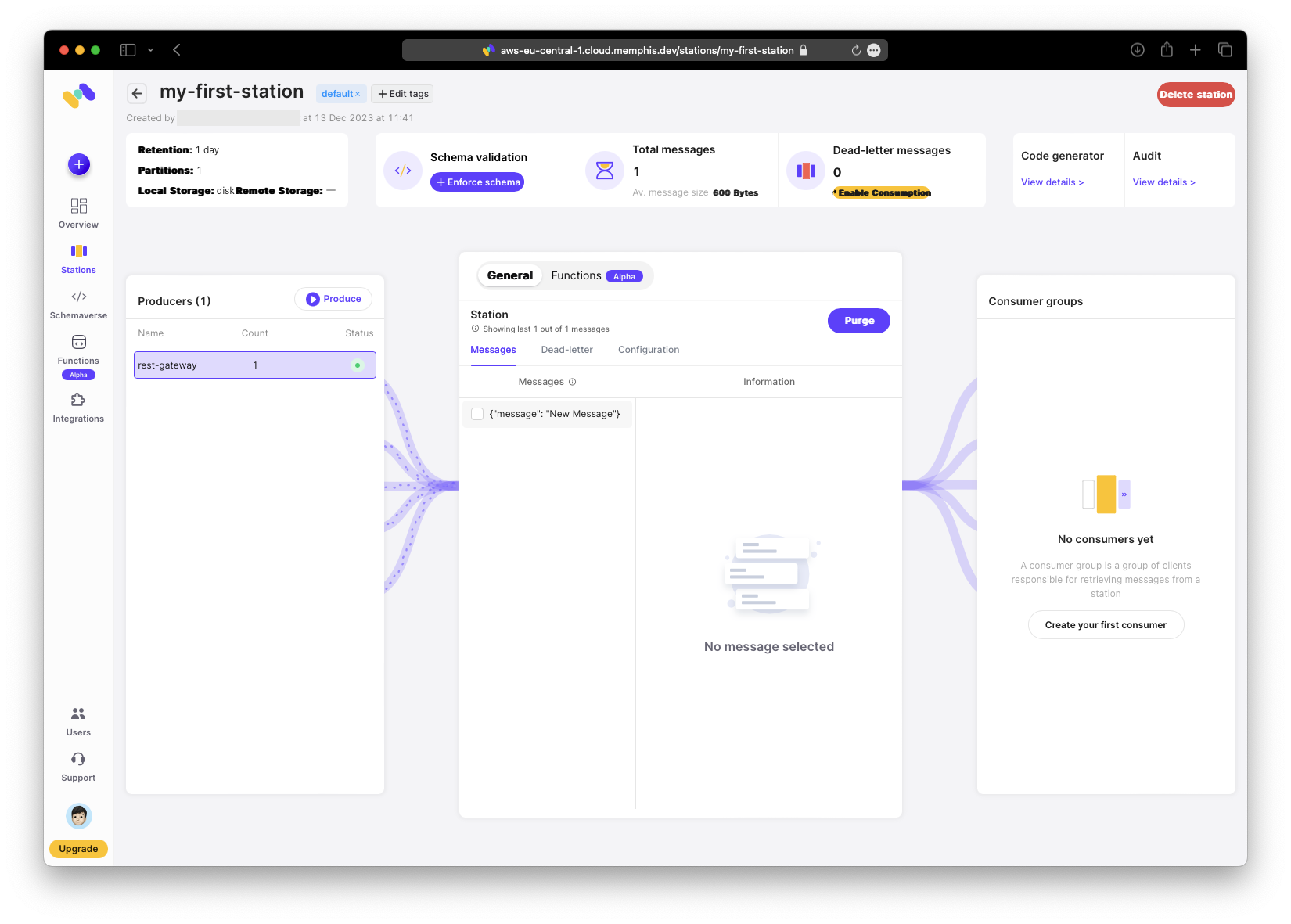Open the Users section
The image size is (1291, 924).
pyautogui.click(x=78, y=721)
